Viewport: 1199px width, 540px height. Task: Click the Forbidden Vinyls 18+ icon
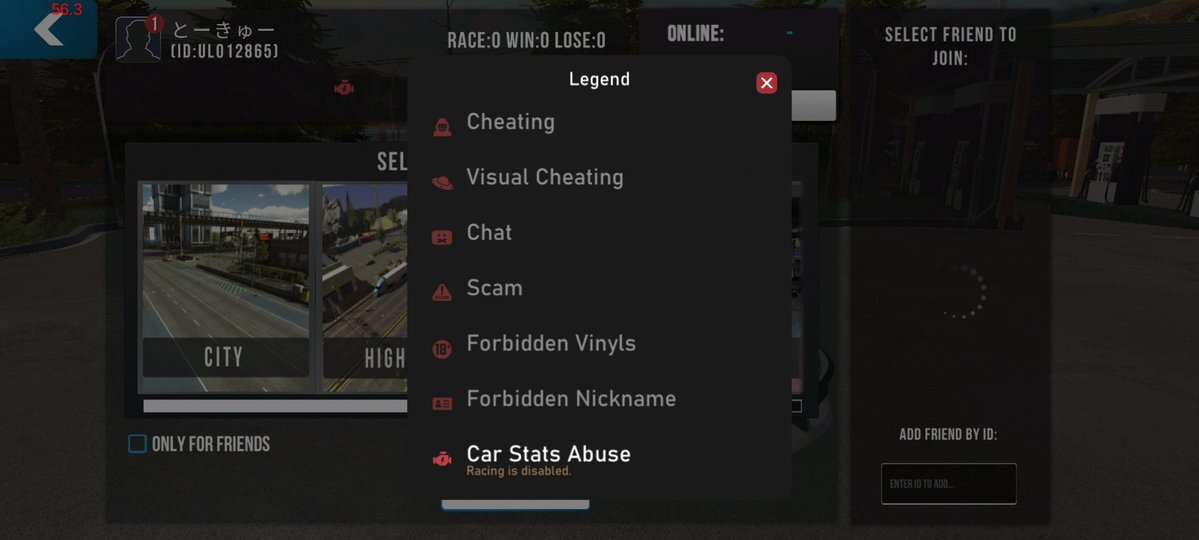[x=442, y=350]
